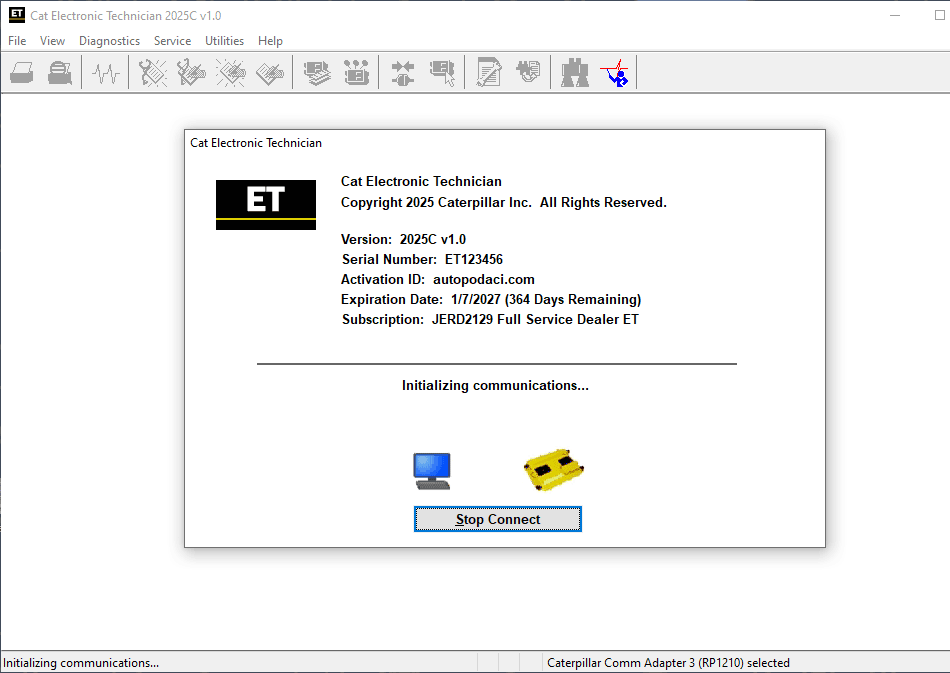Screen dimensions: 950x673
Task: Open Active Diagnostic Codes, first stethoscope icon
Action: click(x=153, y=73)
